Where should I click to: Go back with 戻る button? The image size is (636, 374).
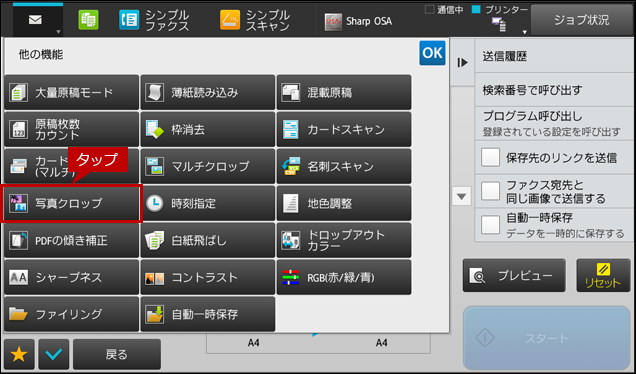pos(117,355)
